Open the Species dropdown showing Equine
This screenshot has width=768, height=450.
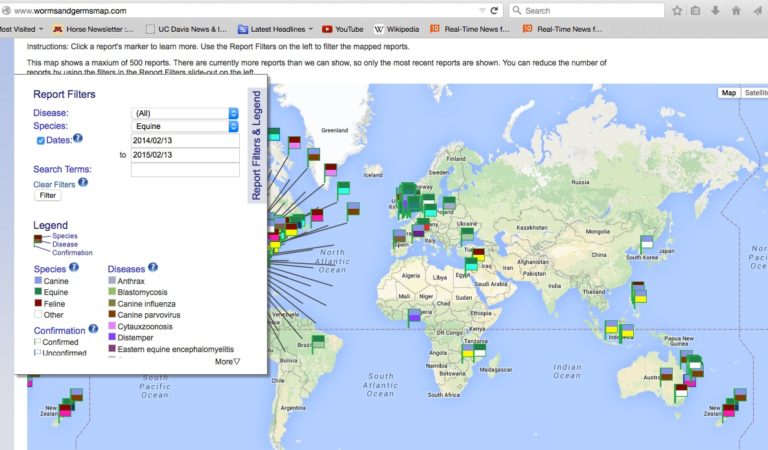coord(185,126)
